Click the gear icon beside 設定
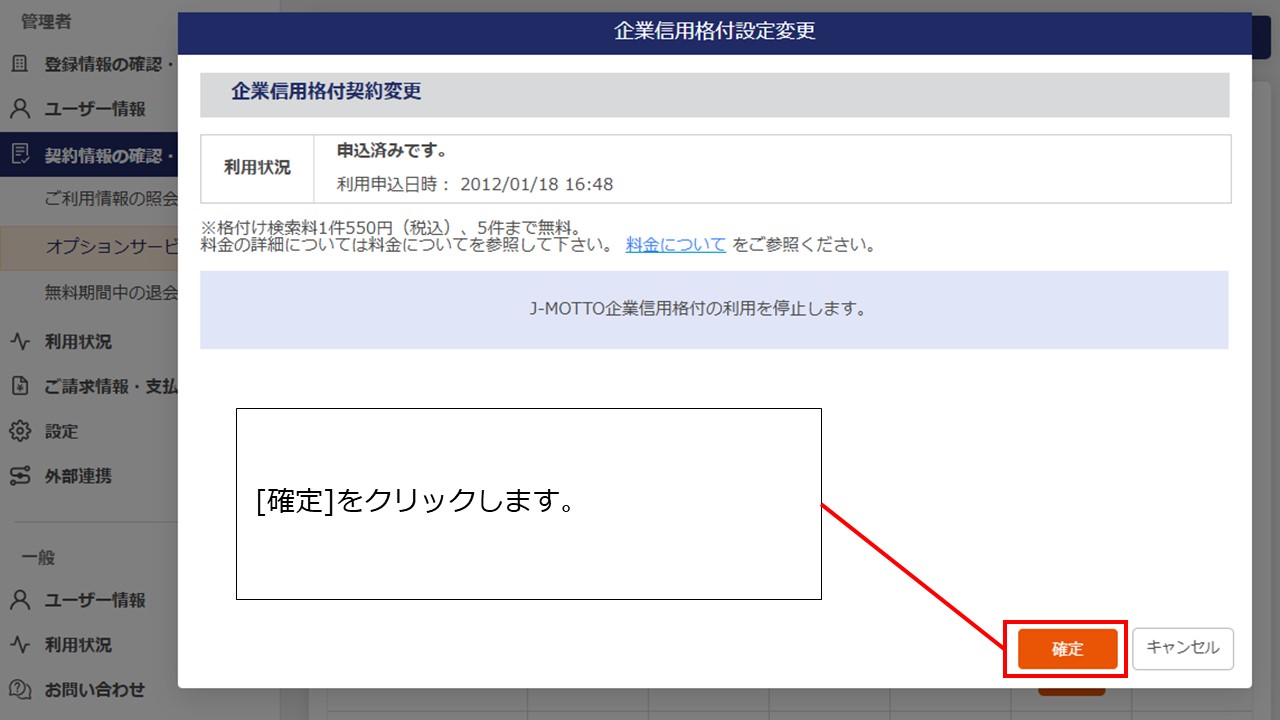The image size is (1280, 720). (x=20, y=431)
